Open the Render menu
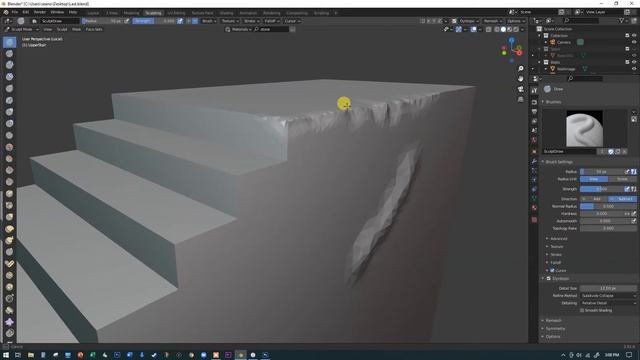Image resolution: width=640 pixels, height=360 pixels. [40, 12]
